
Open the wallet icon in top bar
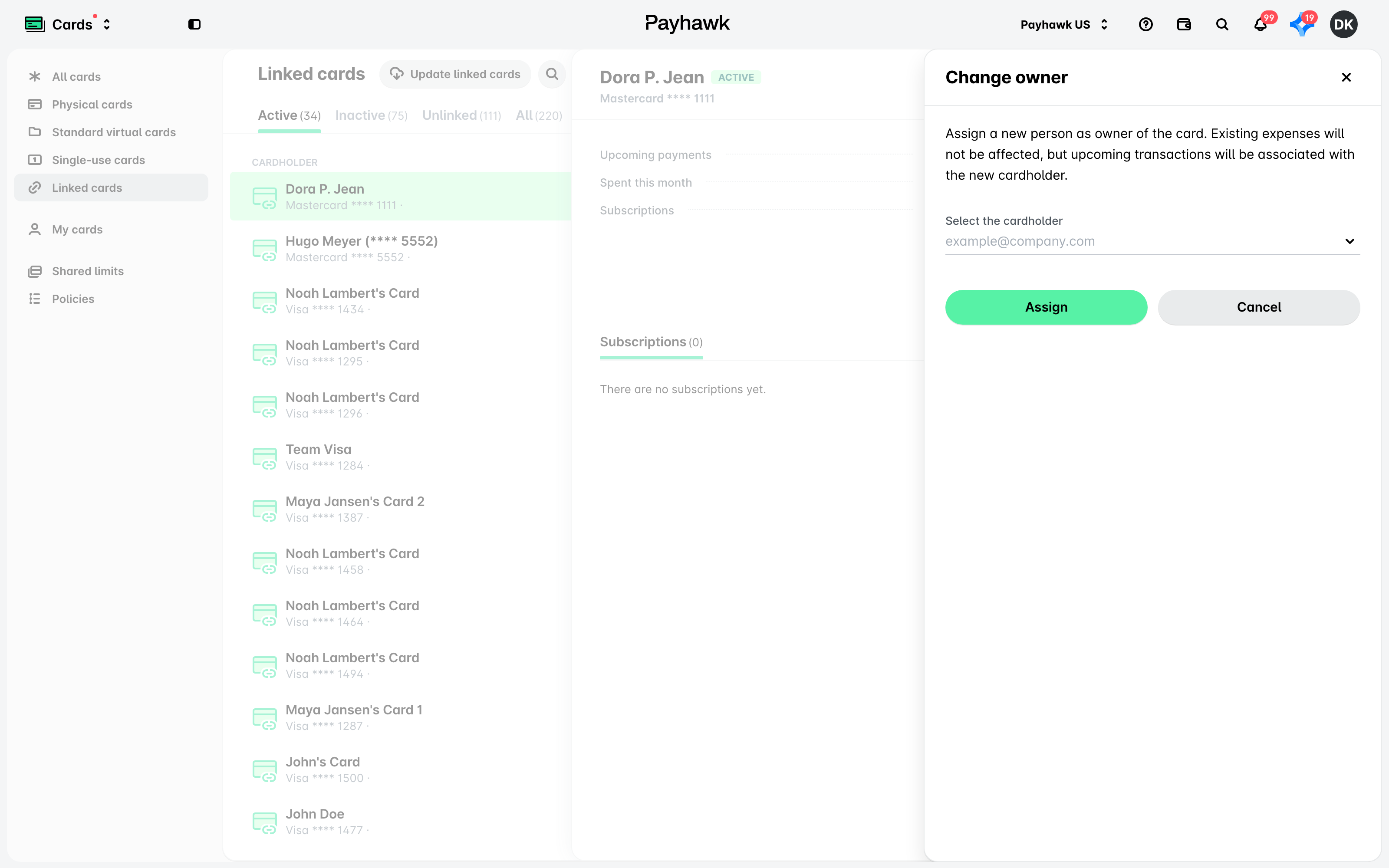coord(1184,24)
